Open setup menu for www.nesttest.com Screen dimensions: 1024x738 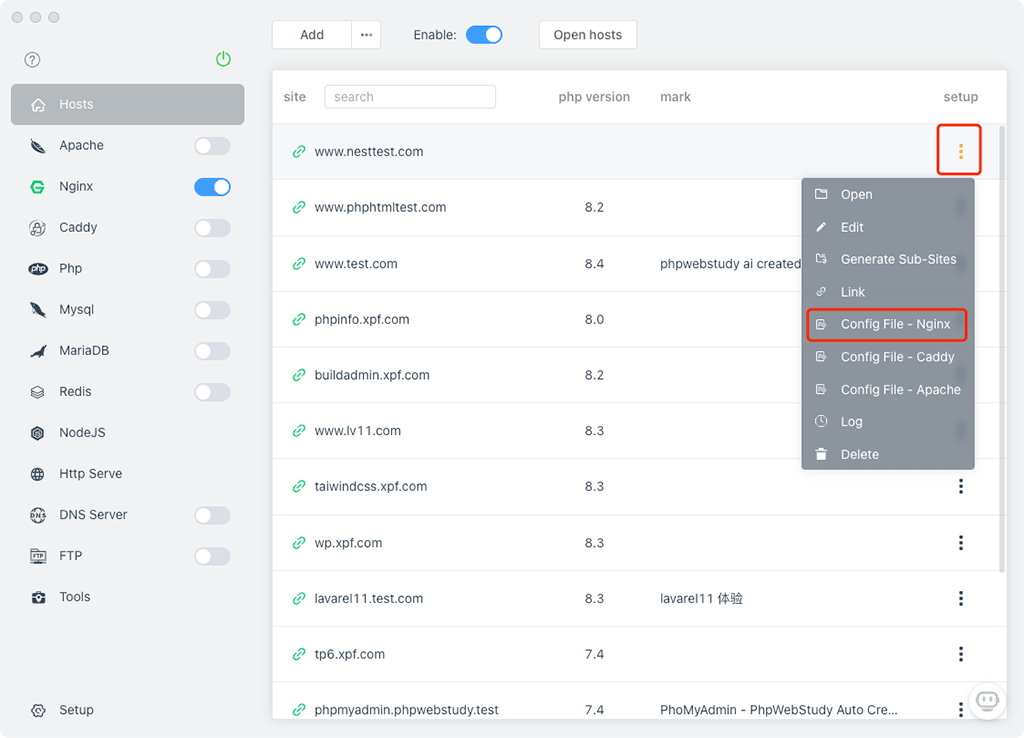pos(960,152)
